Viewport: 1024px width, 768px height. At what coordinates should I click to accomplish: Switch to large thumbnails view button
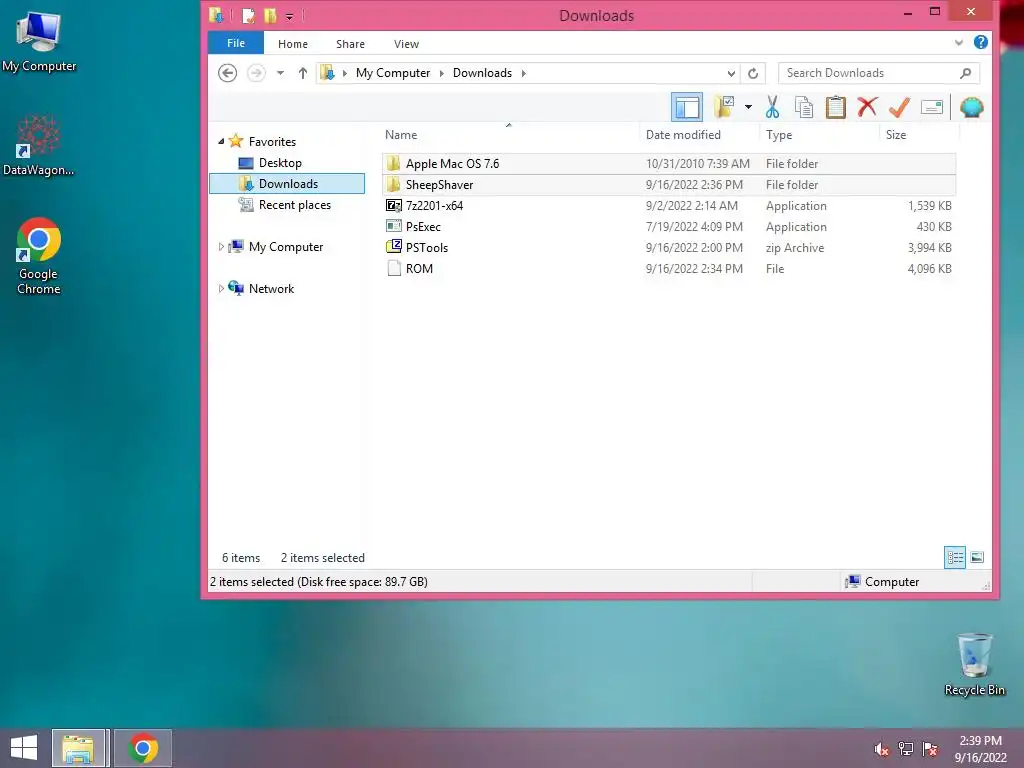coord(977,557)
